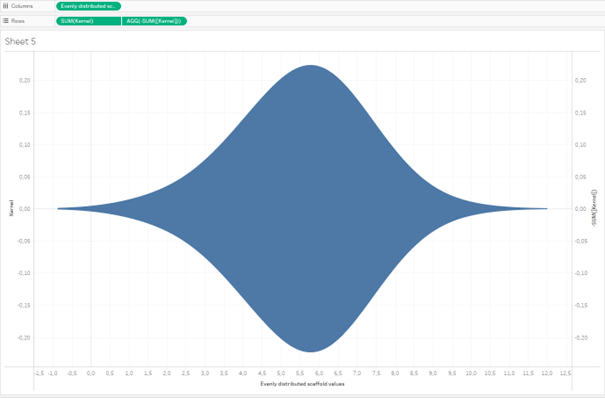Click the Evenly distributed scaffold values axis label
Viewport: 605px width, 398px height.
click(x=302, y=384)
